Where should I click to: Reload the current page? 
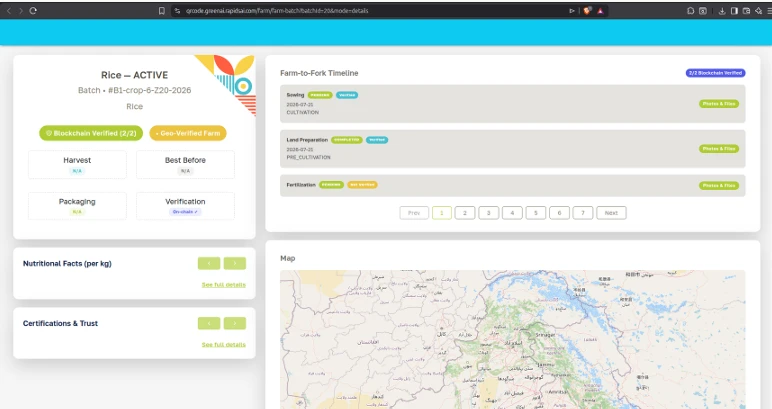pos(33,10)
